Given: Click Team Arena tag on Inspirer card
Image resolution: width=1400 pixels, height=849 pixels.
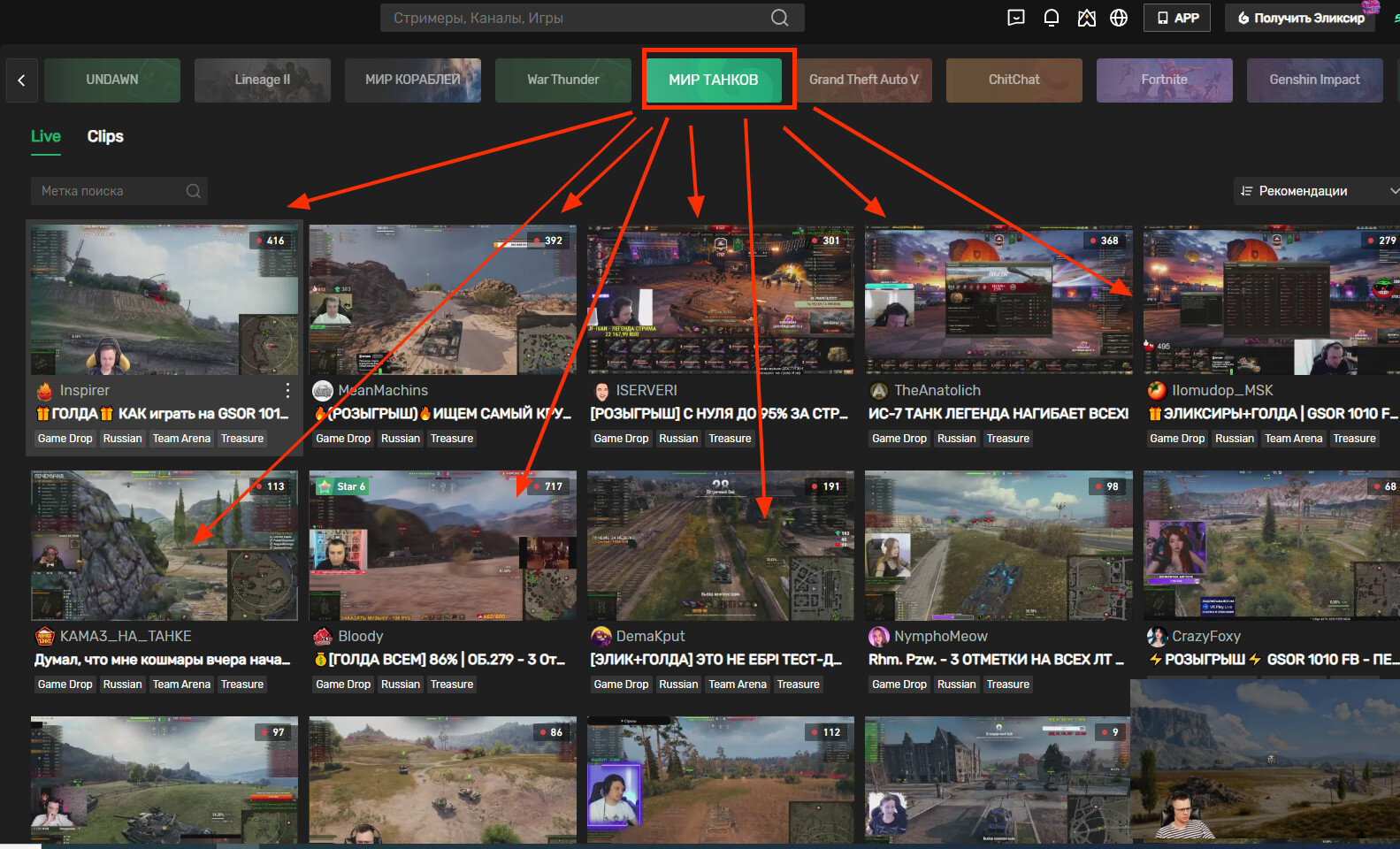Looking at the screenshot, I should coord(181,439).
